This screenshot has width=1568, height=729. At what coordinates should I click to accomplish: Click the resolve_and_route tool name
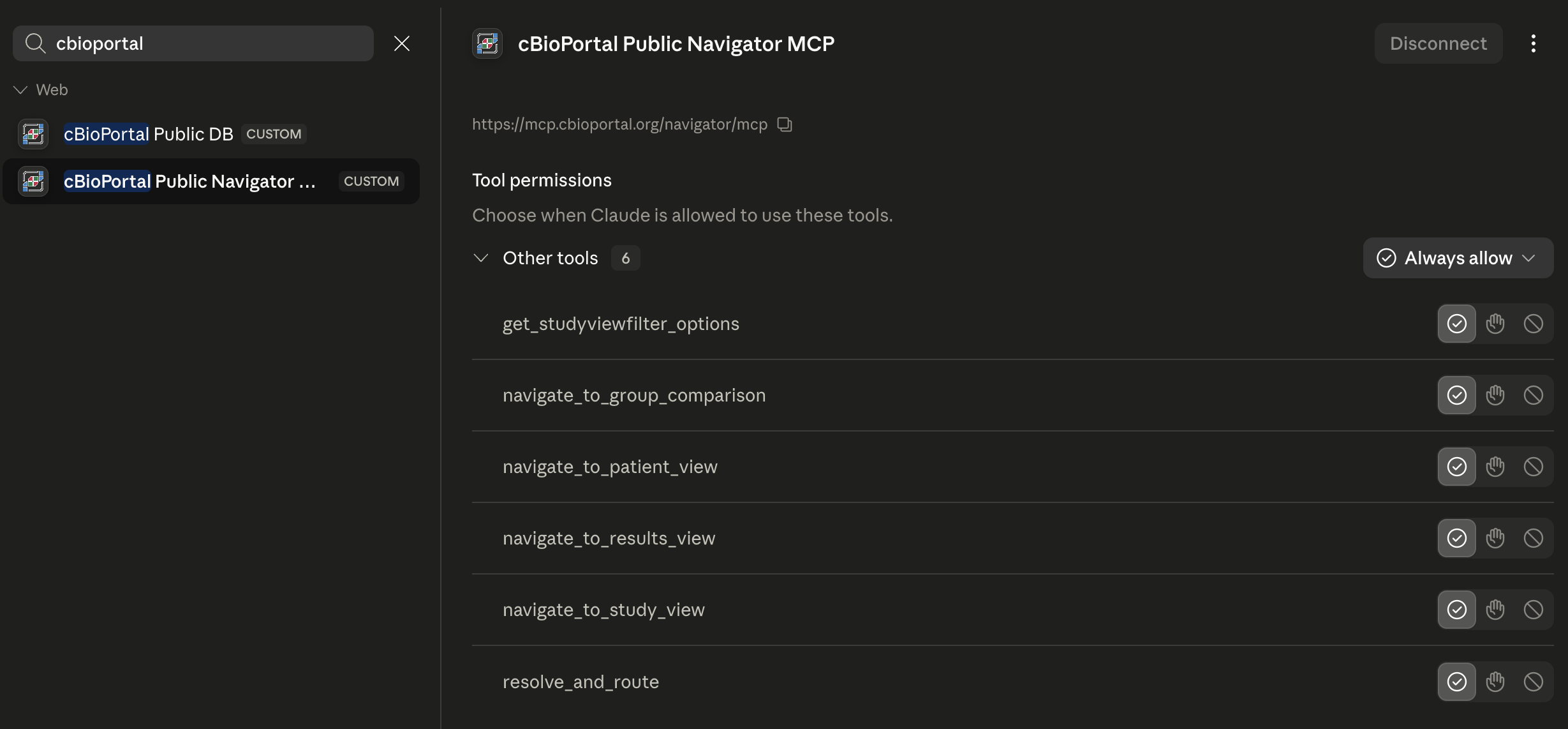point(581,682)
